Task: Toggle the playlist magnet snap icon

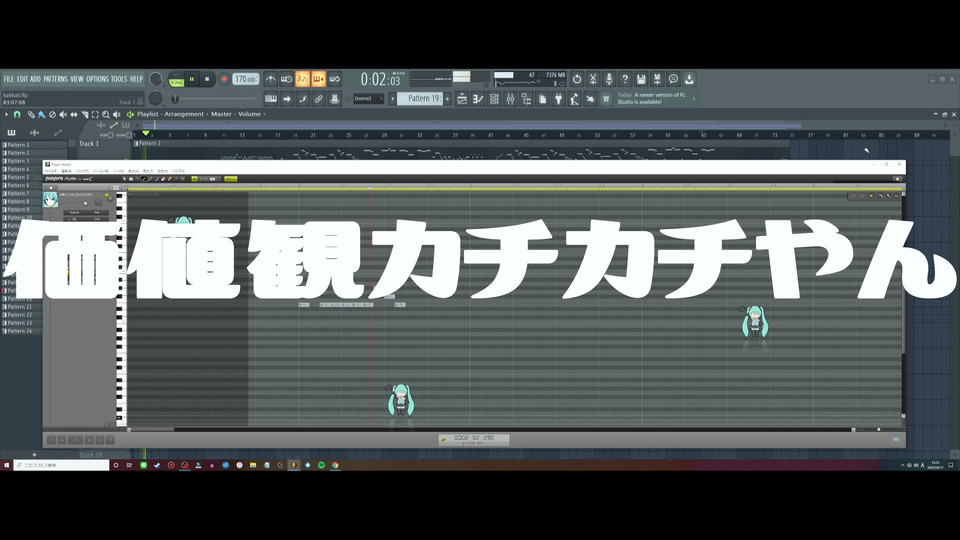Action: [x=17, y=114]
